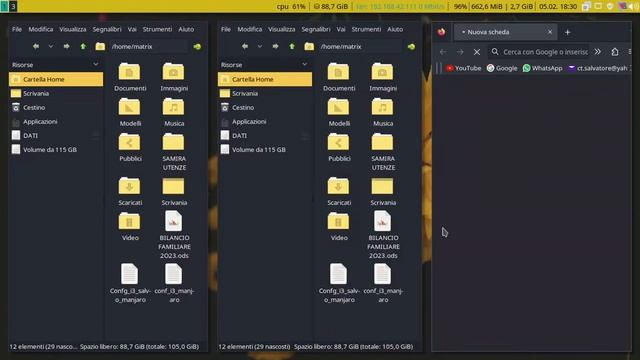640x360 pixels.
Task: Go up one folder in the left file manager
Action: click(83, 47)
